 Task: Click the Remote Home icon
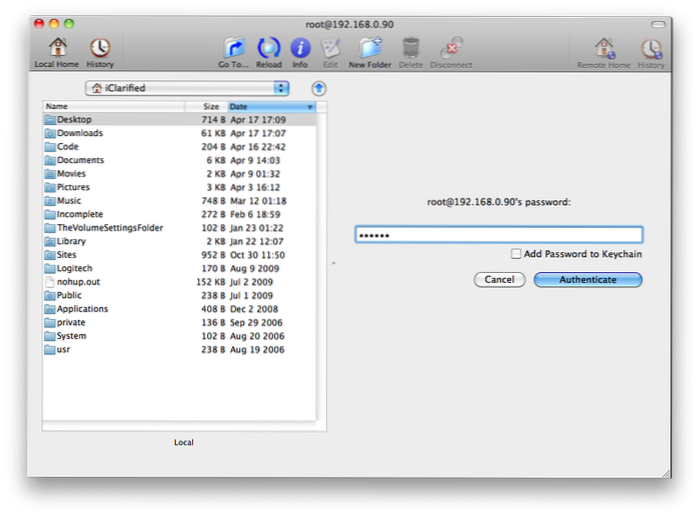604,47
